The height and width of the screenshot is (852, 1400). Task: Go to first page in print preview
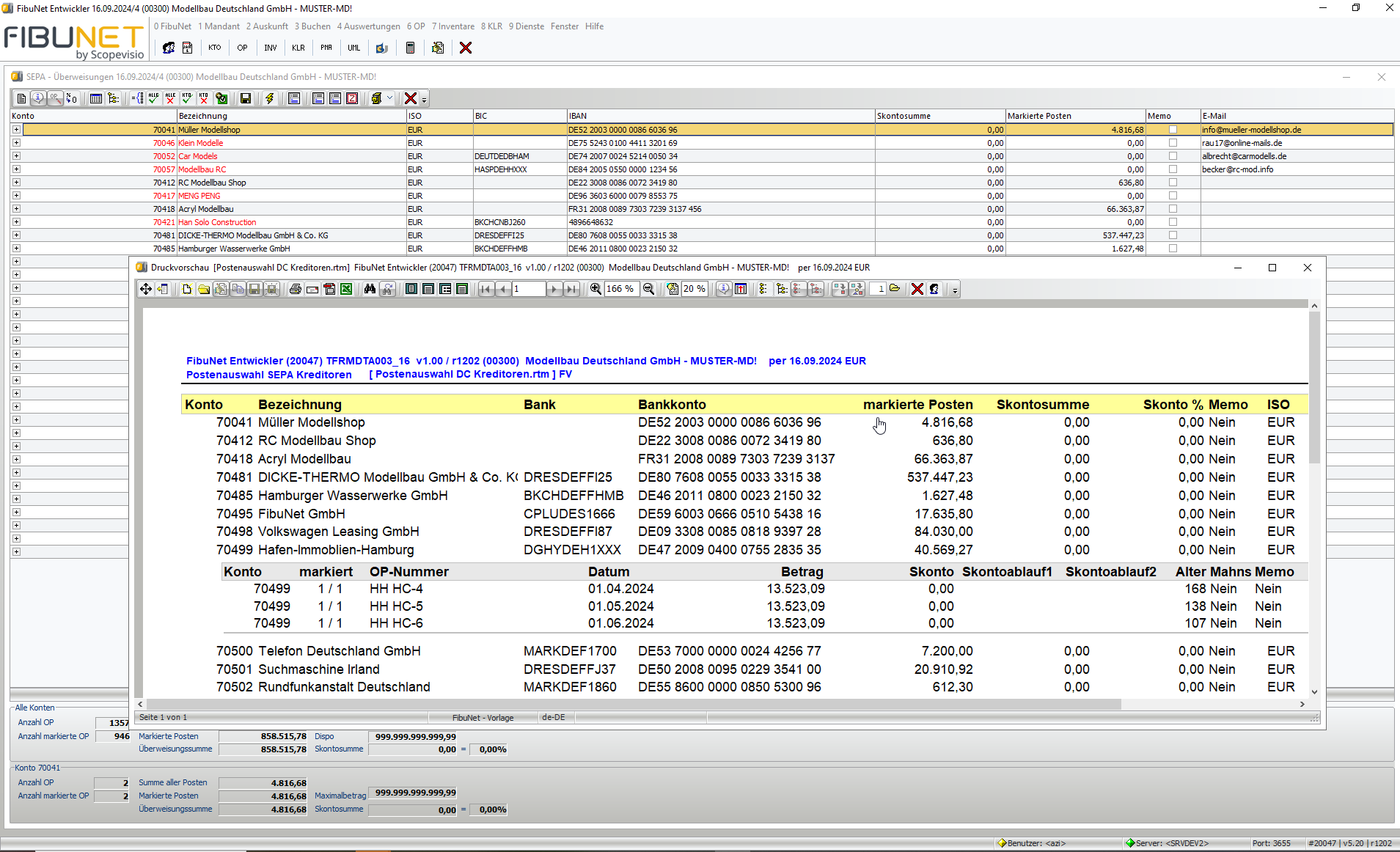coord(485,289)
